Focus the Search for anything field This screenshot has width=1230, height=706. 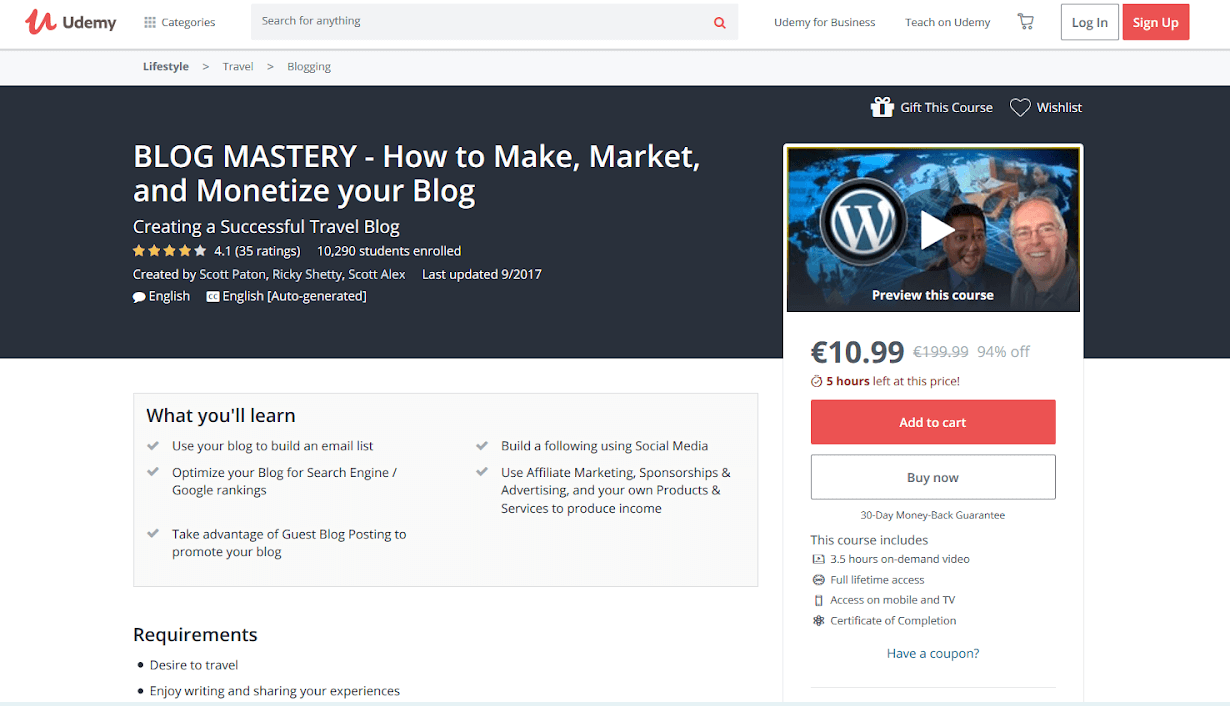click(x=480, y=22)
